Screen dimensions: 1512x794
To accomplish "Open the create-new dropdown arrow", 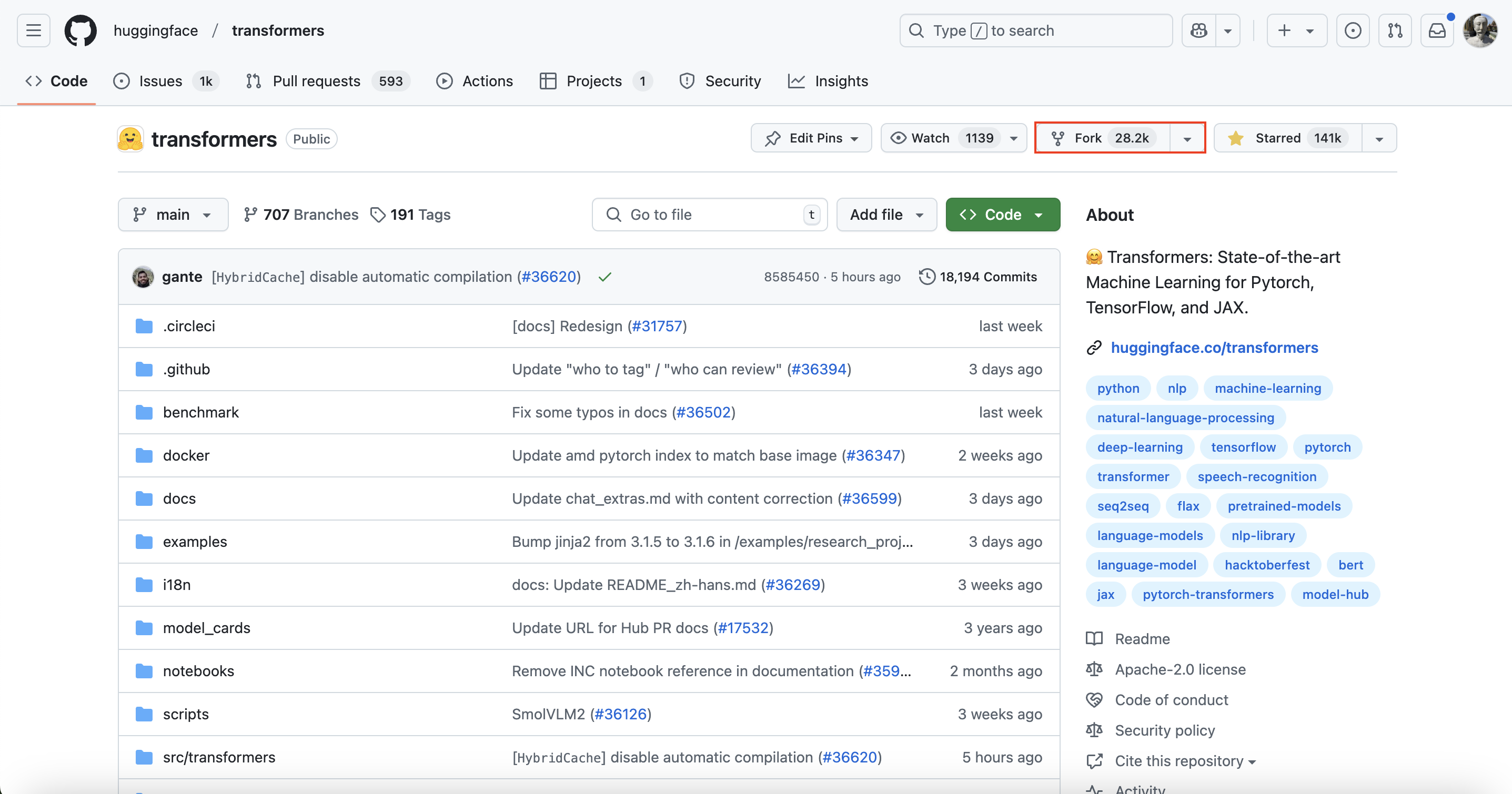I will pyautogui.click(x=1310, y=30).
